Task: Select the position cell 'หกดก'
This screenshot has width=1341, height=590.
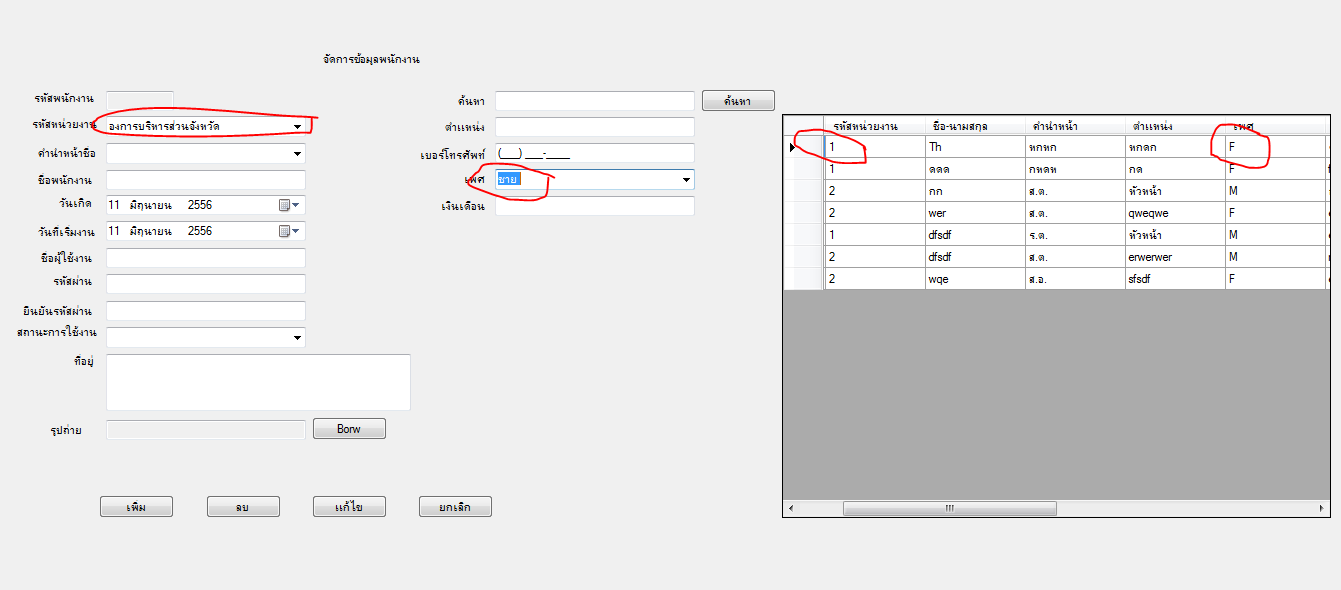Action: pyautogui.click(x=1176, y=147)
